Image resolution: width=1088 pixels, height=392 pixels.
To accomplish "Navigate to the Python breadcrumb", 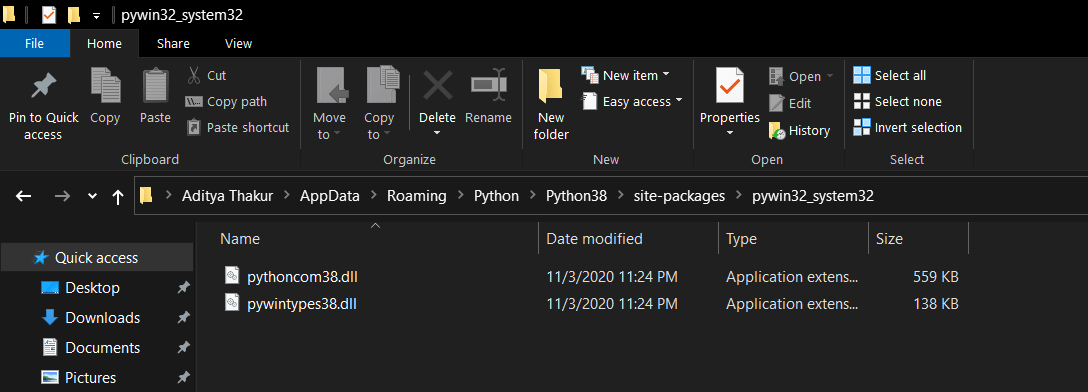I will 496,196.
